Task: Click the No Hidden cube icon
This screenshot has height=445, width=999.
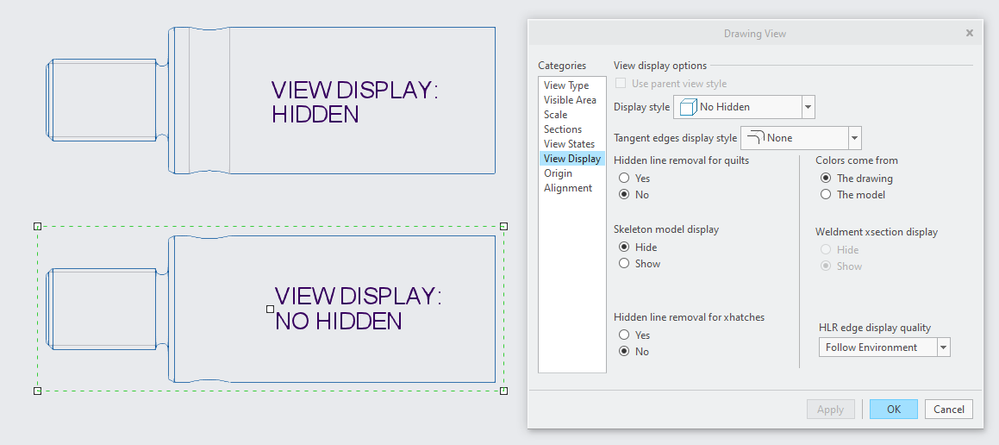Action: tap(688, 107)
